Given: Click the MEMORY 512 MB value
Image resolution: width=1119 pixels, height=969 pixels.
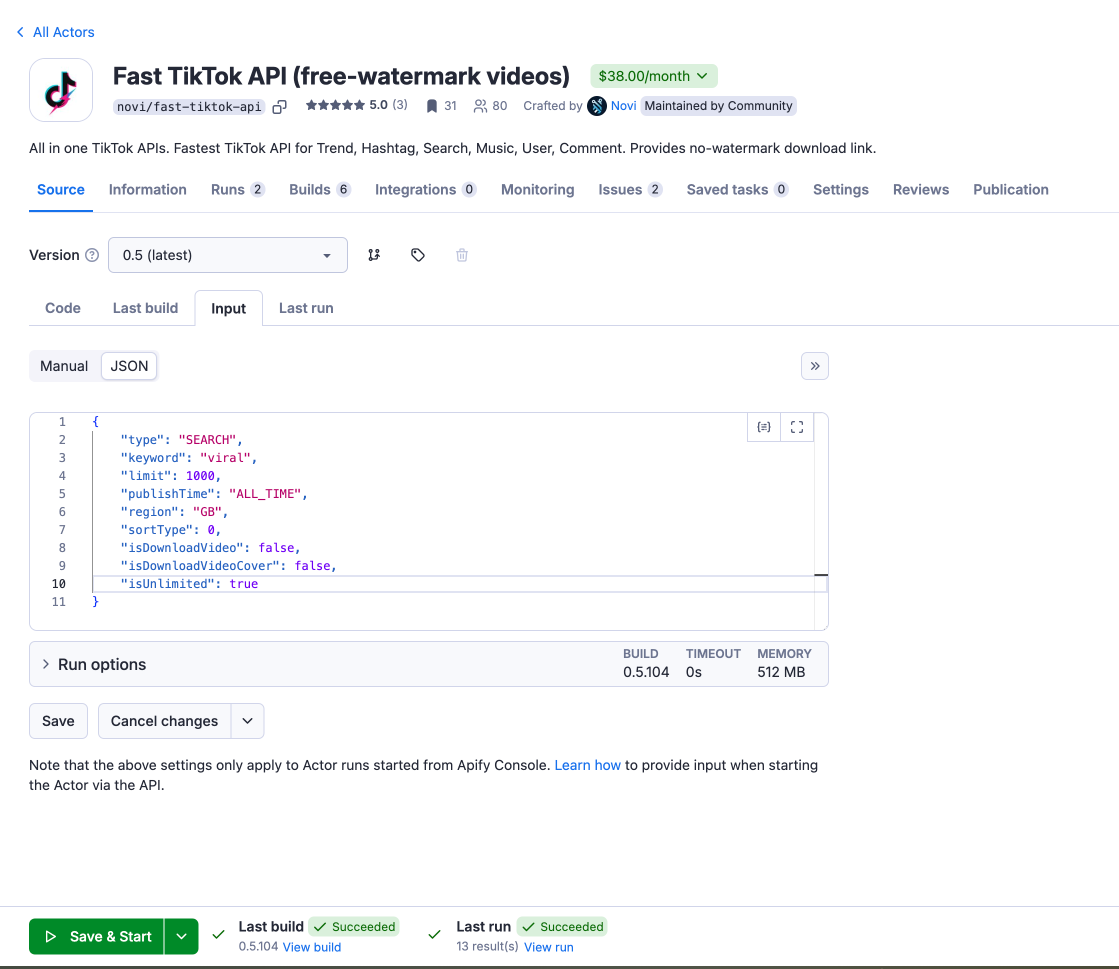Looking at the screenshot, I should pyautogui.click(x=781, y=672).
